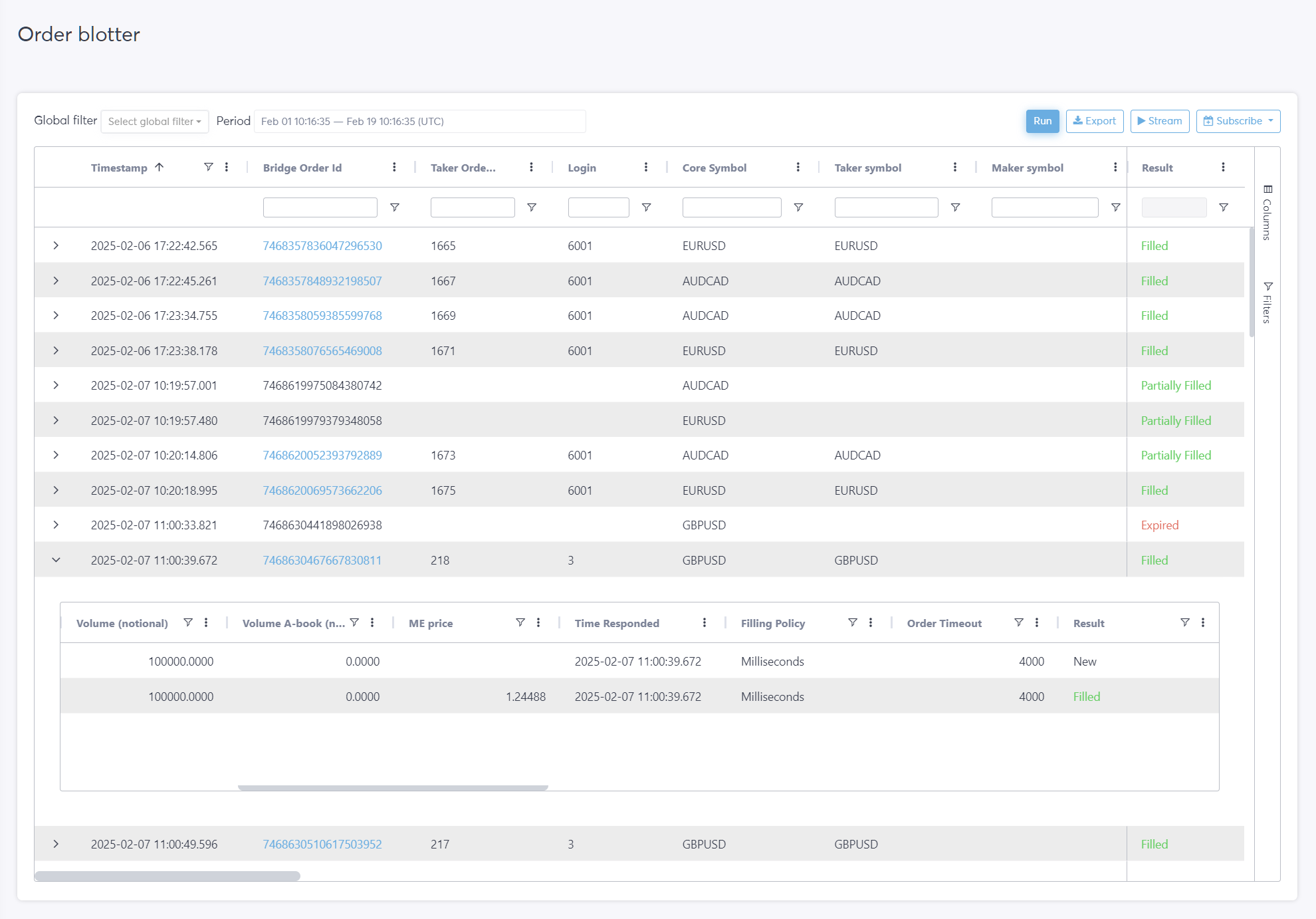Sort by the Core Symbol column header
The height and width of the screenshot is (919, 1316).
pos(714,168)
